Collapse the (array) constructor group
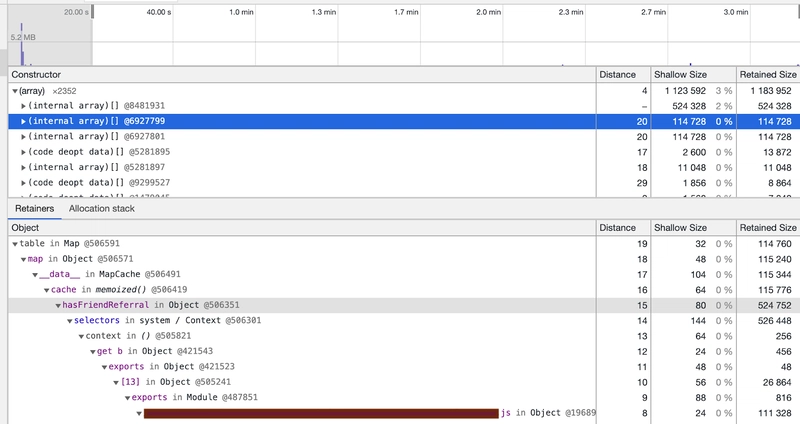The width and height of the screenshot is (800, 424). 15,90
